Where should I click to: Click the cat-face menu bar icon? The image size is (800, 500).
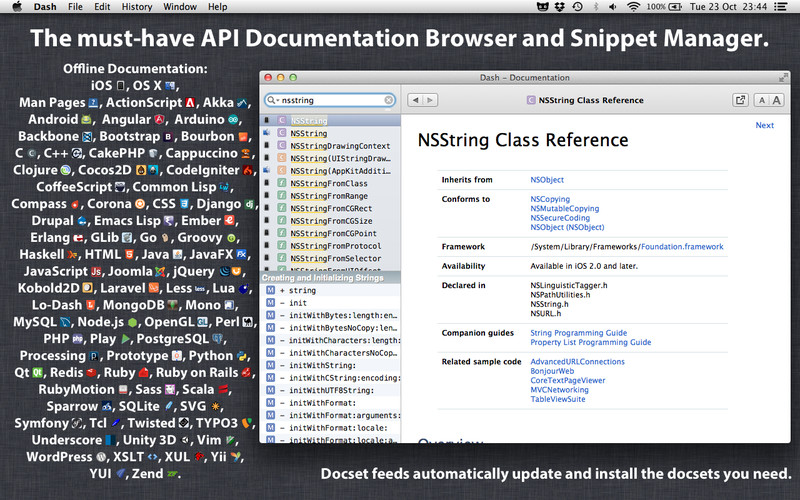click(x=542, y=7)
